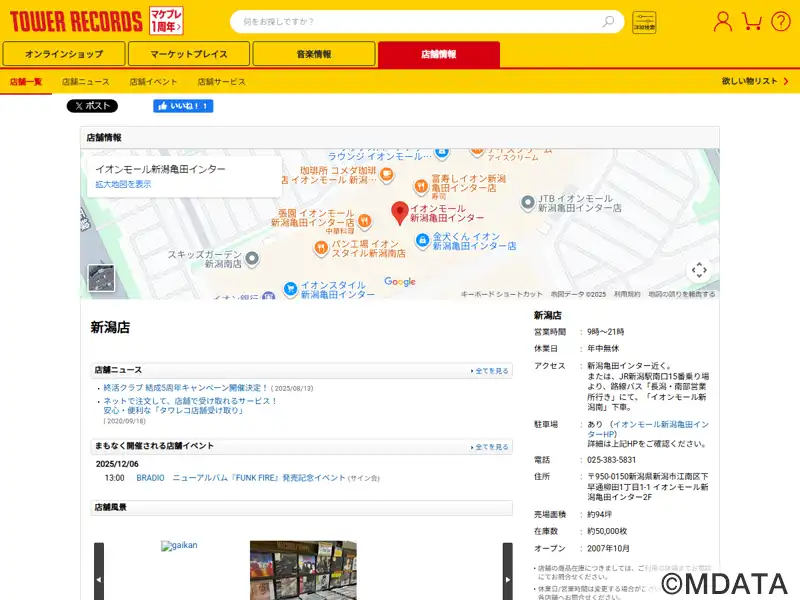Click the previous arrow on store photos

pyautogui.click(x=98, y=577)
